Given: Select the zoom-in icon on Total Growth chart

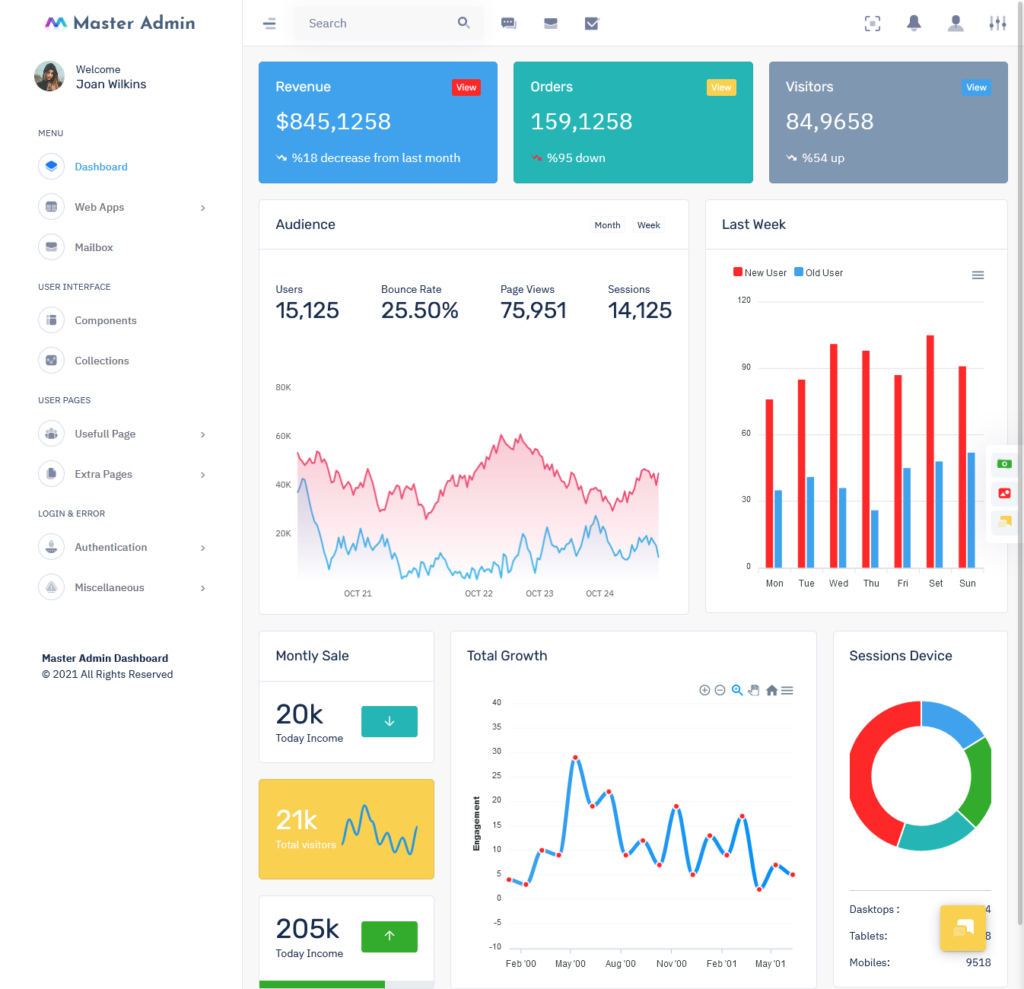Looking at the screenshot, I should point(704,690).
